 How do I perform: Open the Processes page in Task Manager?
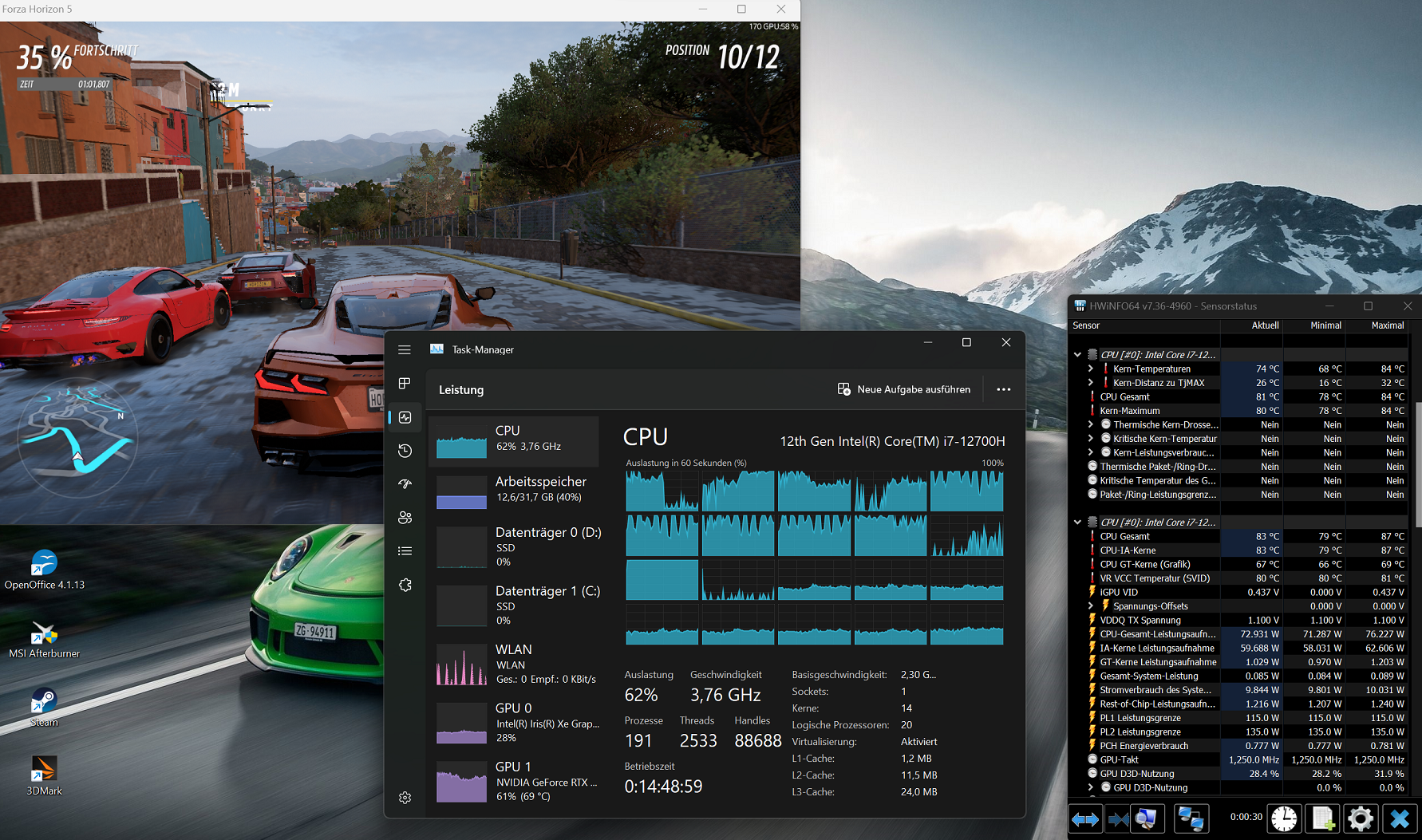coord(405,384)
